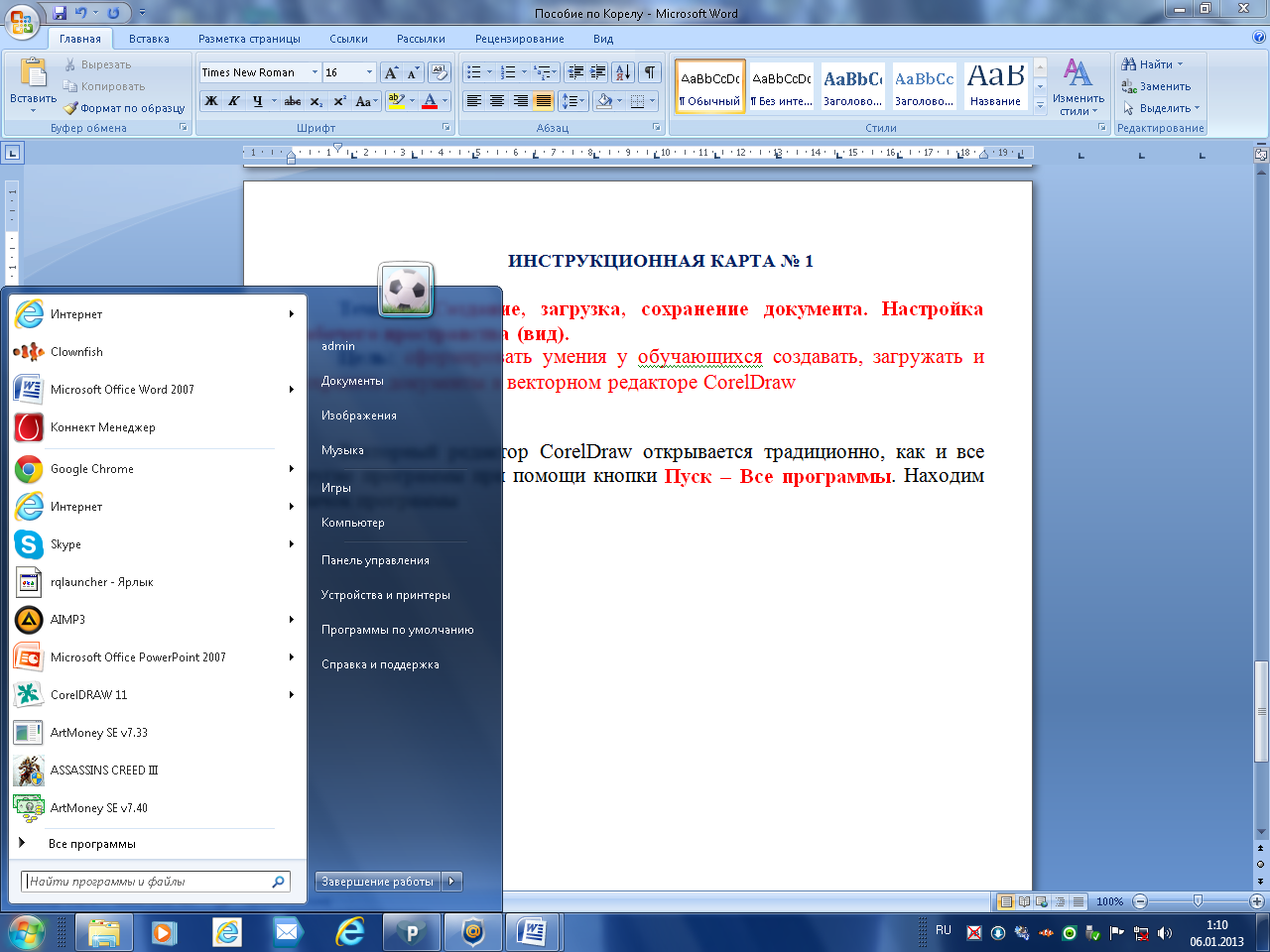The image size is (1270, 952).
Task: Open the Рассылки ribbon tab
Action: (421, 39)
